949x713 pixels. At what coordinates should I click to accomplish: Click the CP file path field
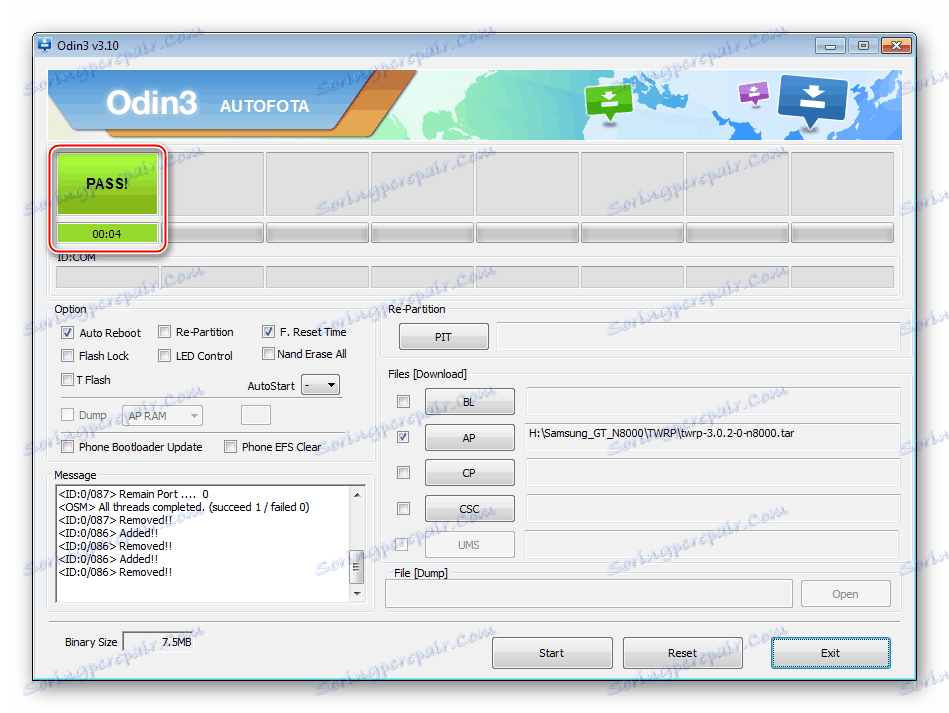click(x=712, y=473)
